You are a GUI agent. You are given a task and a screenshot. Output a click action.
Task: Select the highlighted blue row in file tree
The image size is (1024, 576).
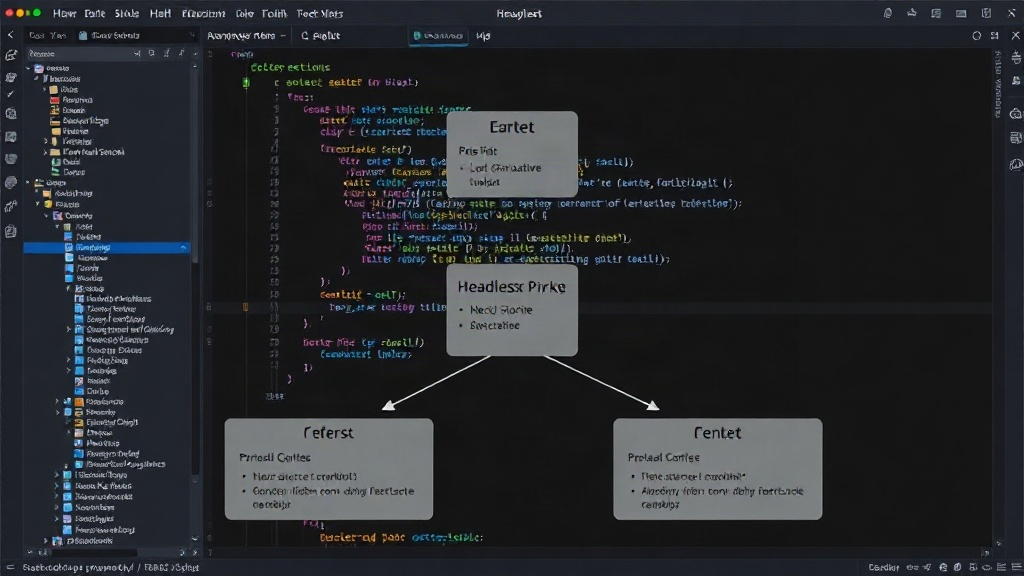(x=107, y=248)
